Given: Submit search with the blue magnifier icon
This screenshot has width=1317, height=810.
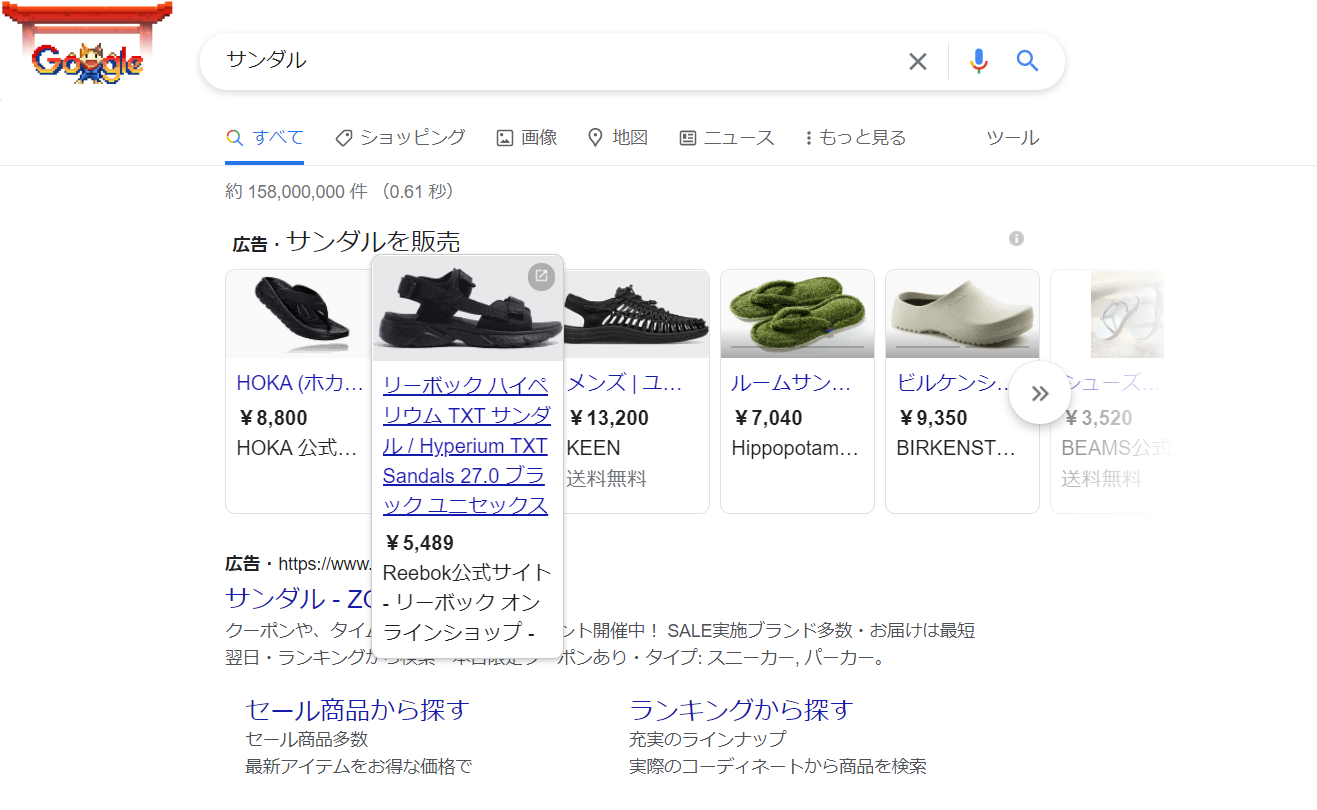Looking at the screenshot, I should (1028, 61).
